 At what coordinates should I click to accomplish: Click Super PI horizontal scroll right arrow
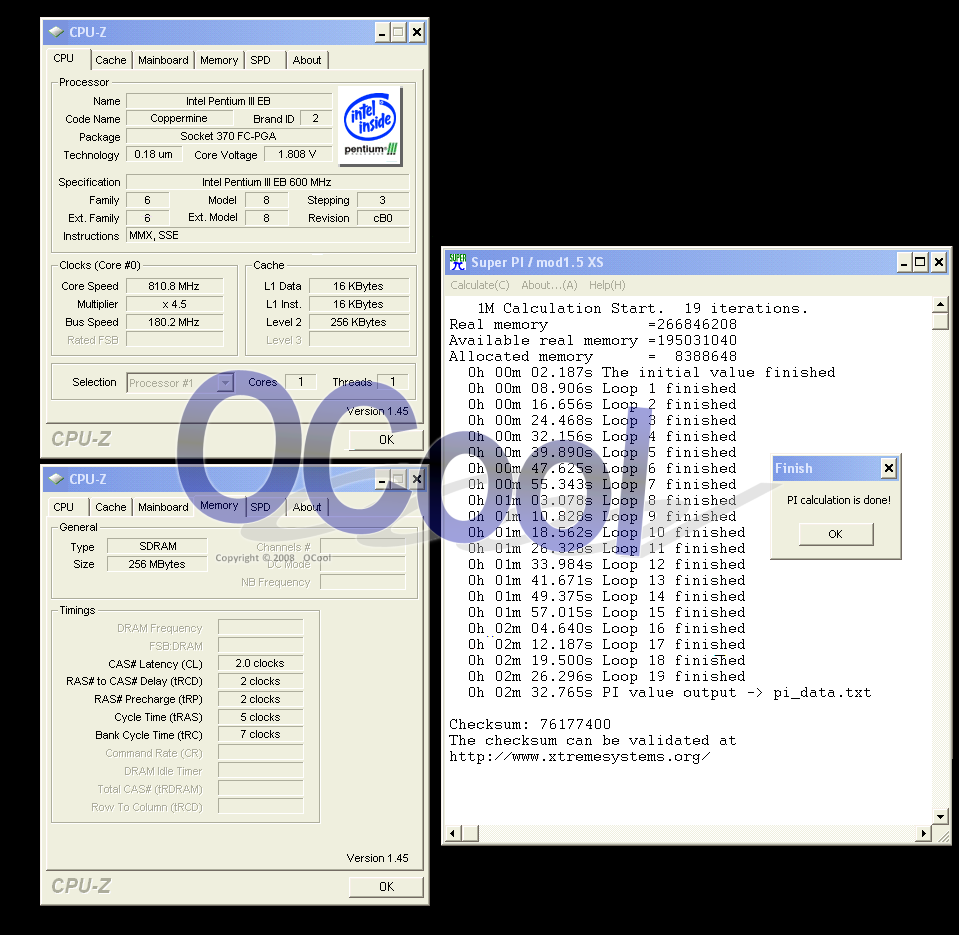923,833
